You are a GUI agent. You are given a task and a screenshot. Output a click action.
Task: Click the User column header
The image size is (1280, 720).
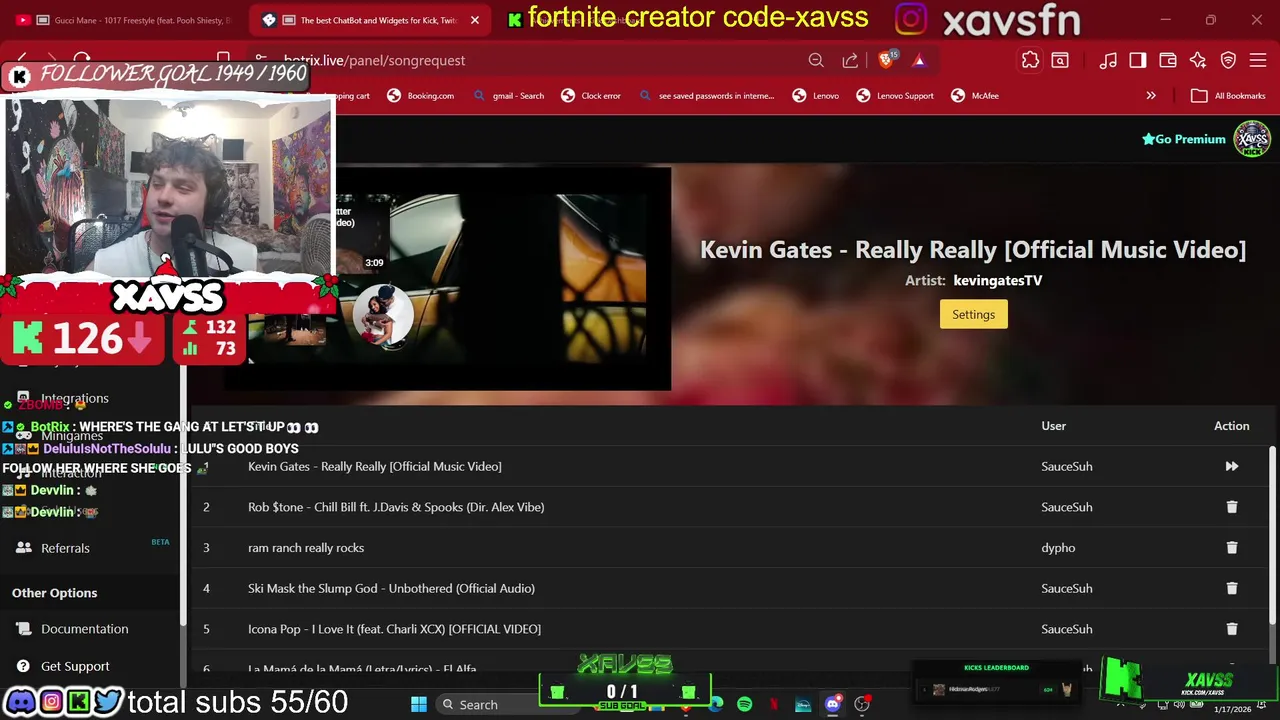tap(1053, 426)
